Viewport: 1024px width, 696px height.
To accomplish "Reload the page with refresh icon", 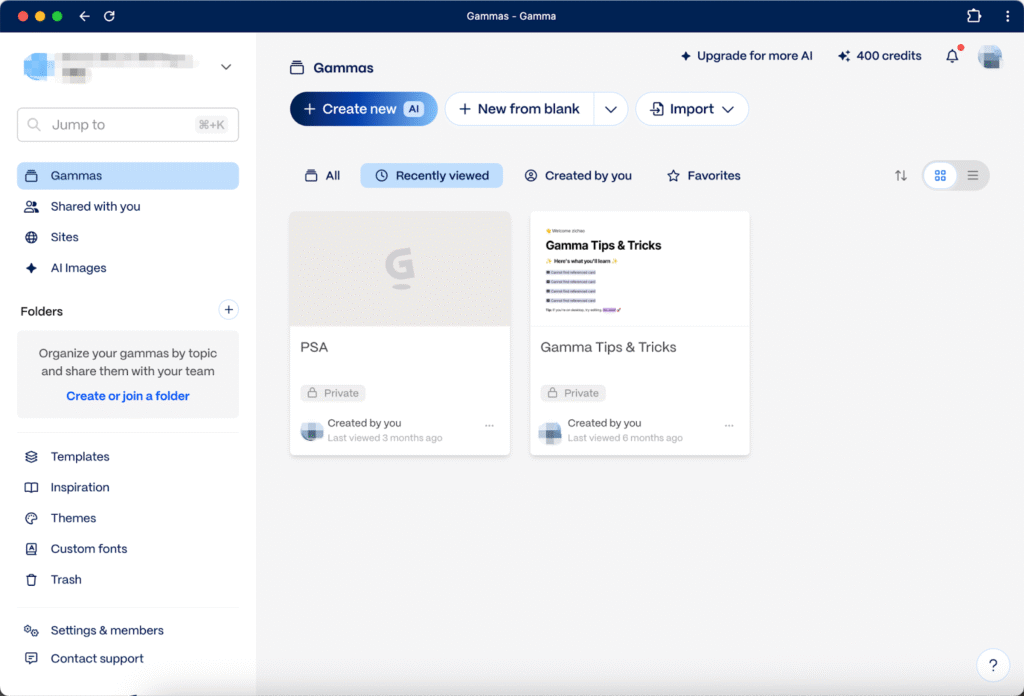I will click(x=109, y=16).
